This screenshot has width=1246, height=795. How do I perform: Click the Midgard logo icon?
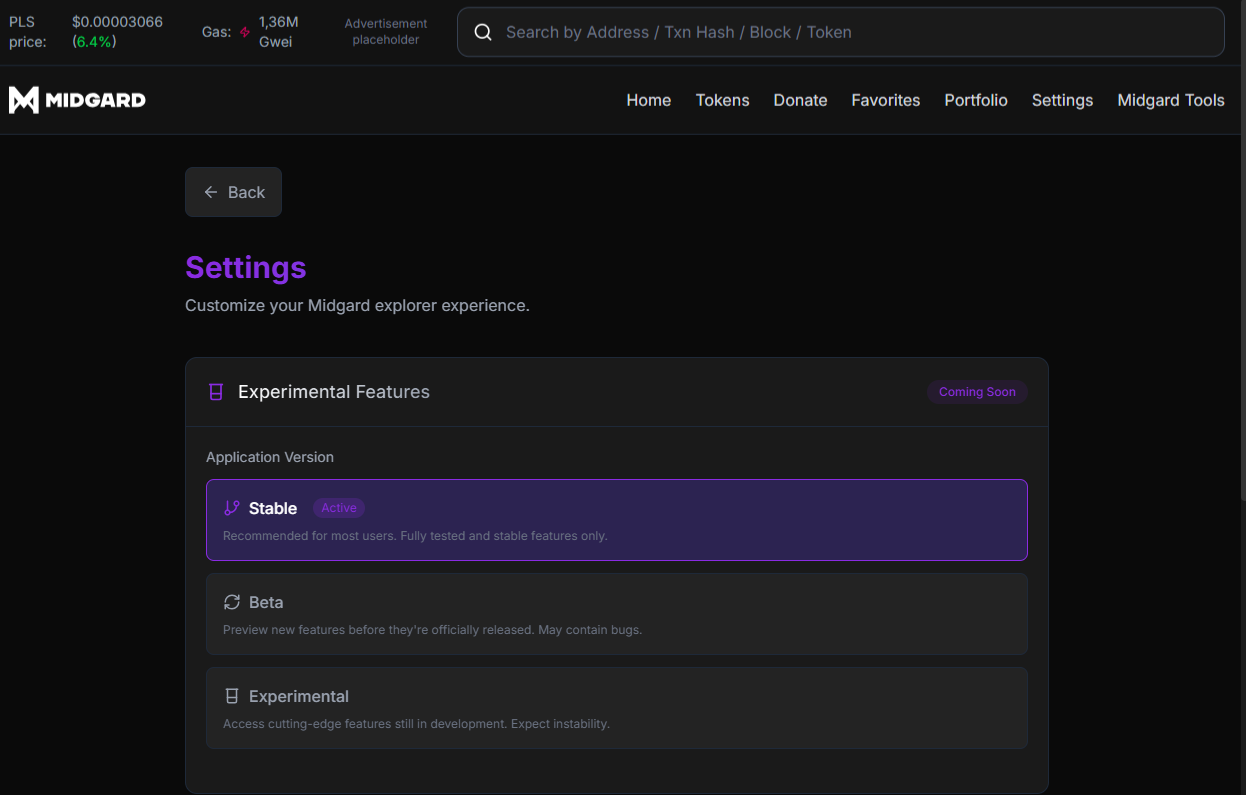pos(24,100)
